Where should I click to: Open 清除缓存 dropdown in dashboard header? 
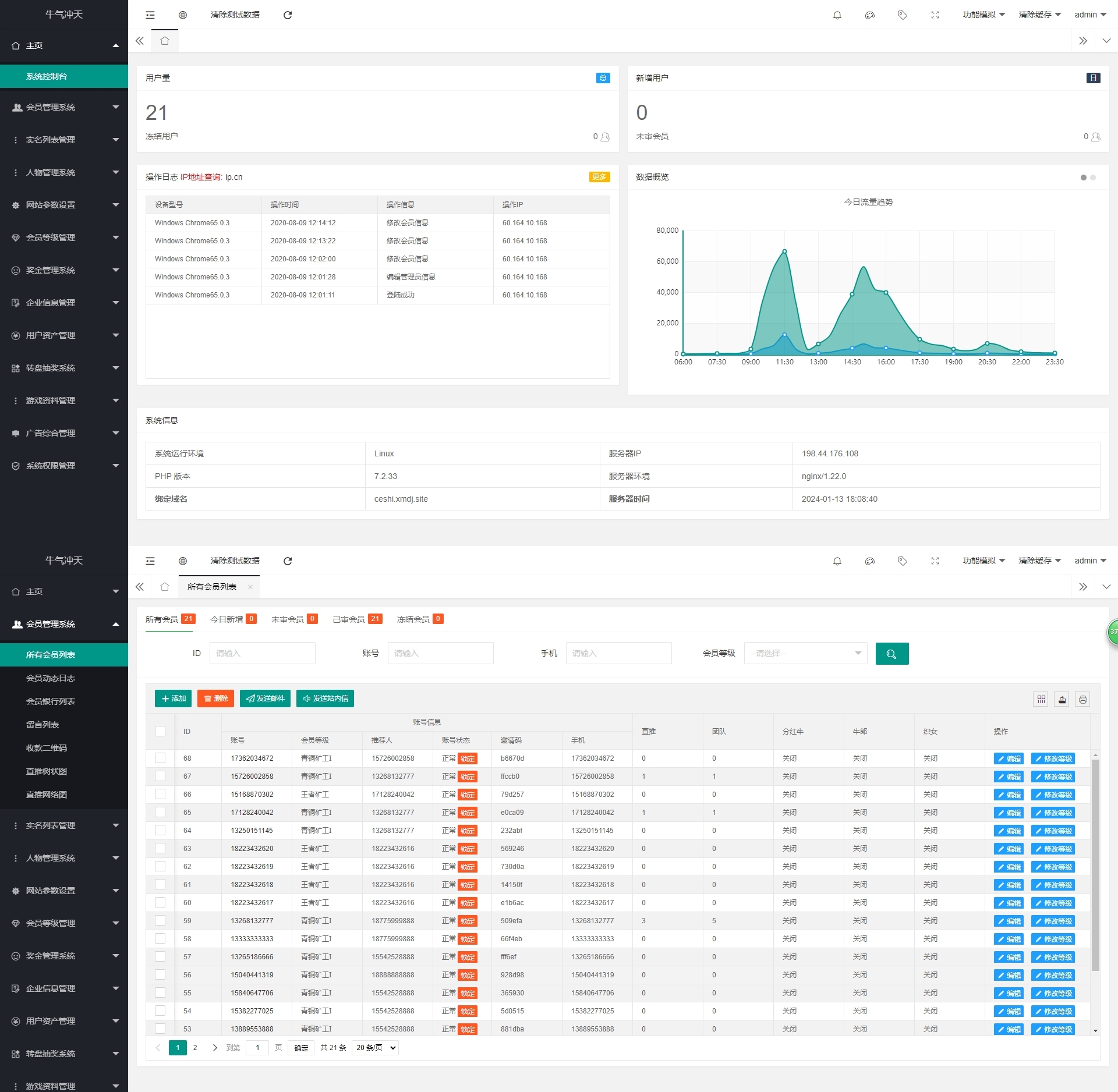(1040, 15)
